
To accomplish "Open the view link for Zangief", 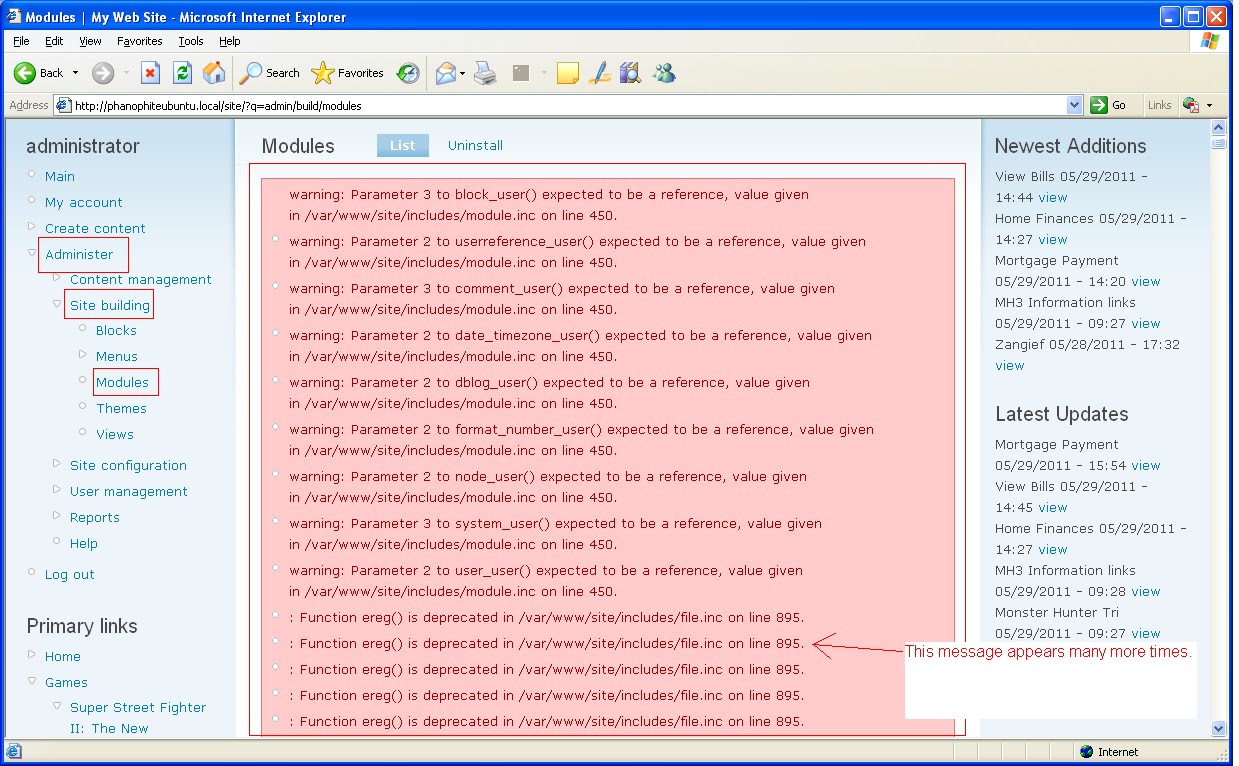I will tap(1009, 365).
